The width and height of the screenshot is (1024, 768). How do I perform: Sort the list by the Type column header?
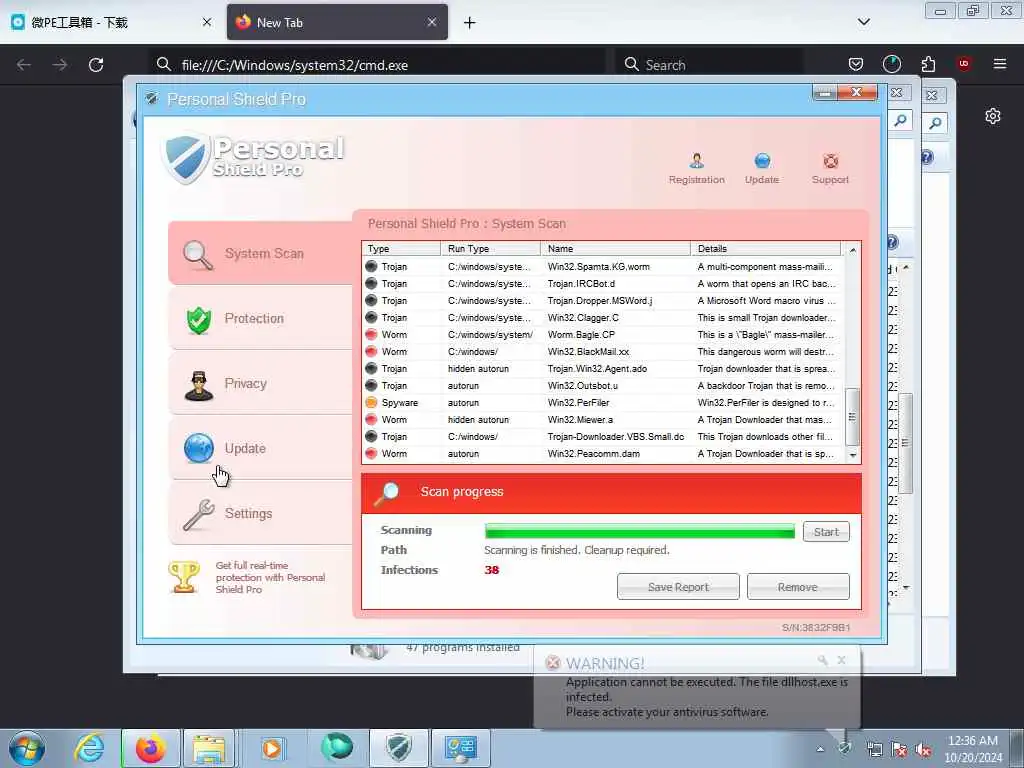(401, 249)
